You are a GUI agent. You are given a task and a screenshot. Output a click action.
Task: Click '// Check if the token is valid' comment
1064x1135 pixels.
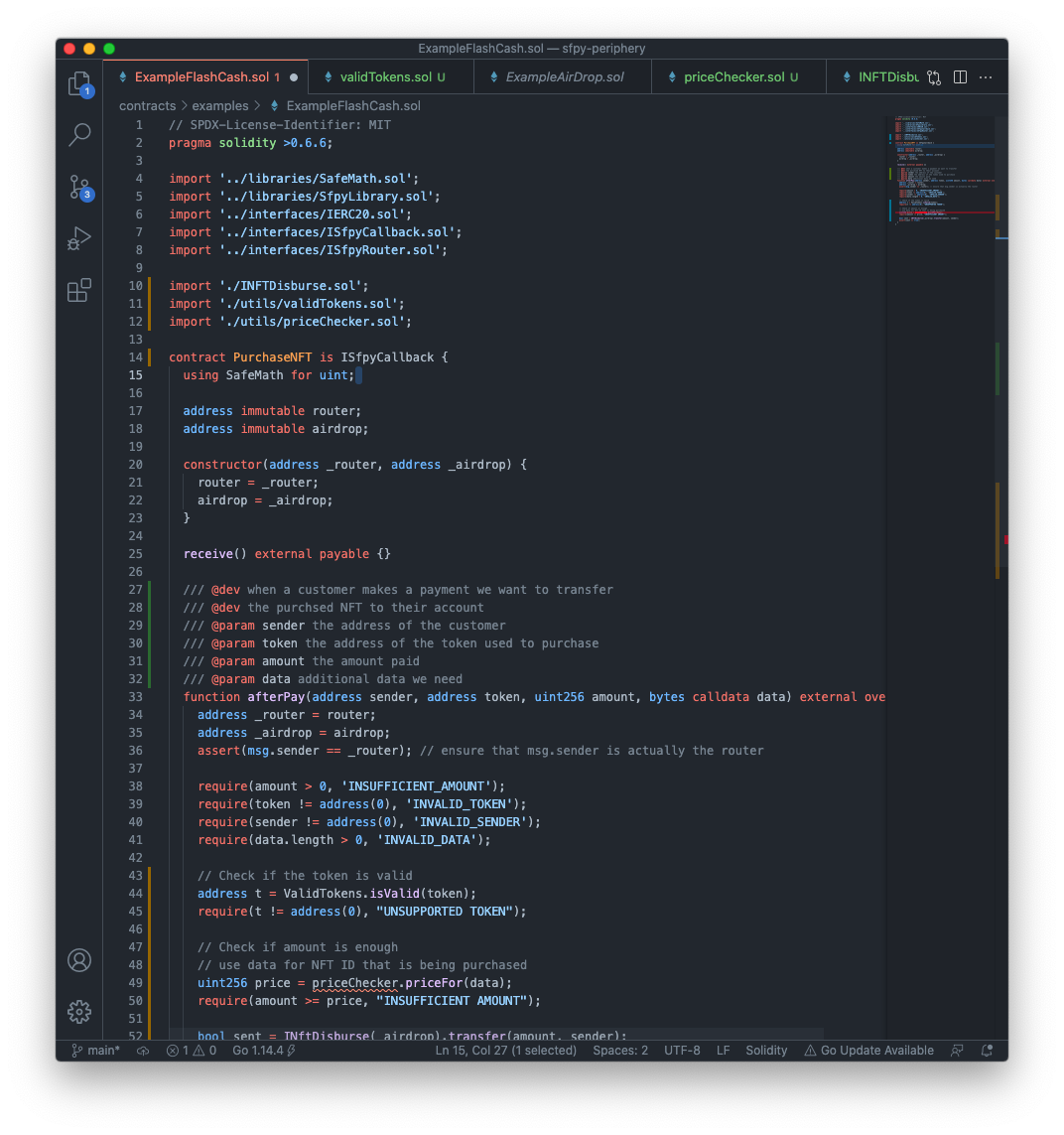305,876
